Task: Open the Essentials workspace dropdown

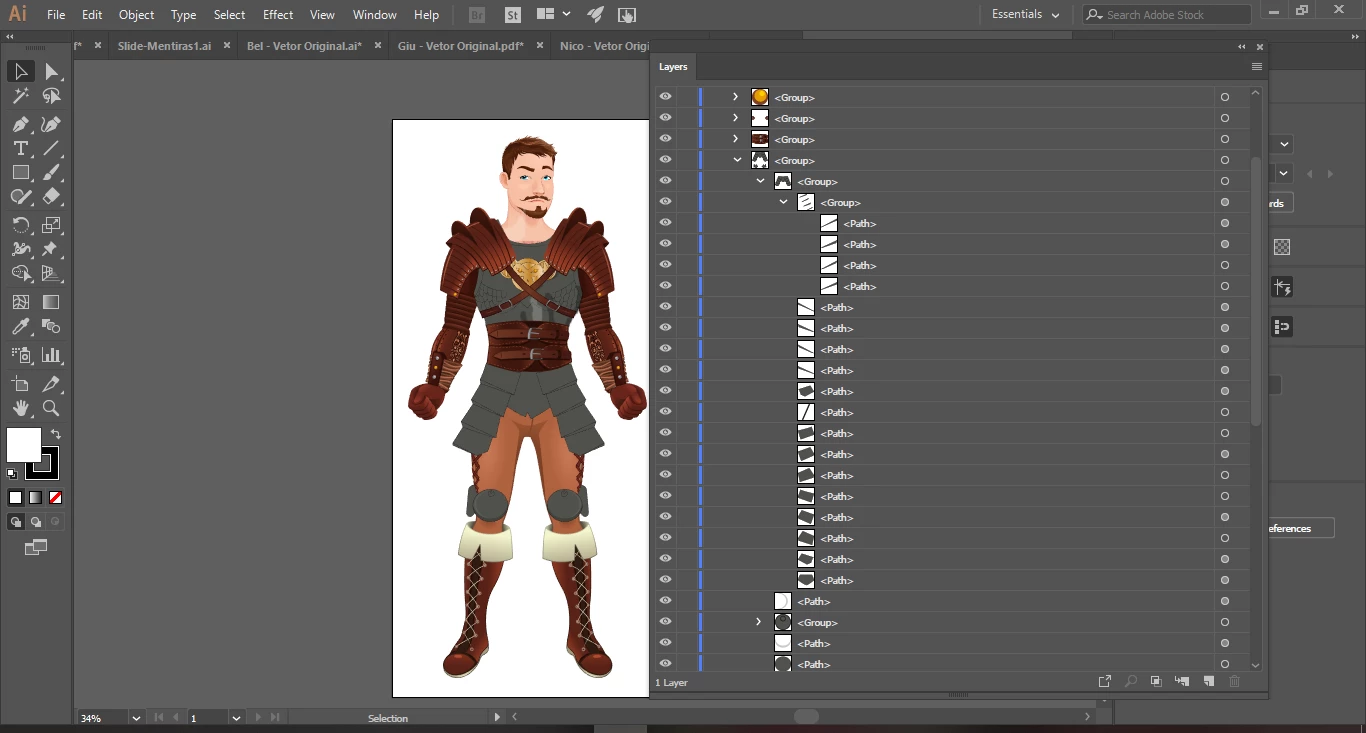Action: (1025, 15)
